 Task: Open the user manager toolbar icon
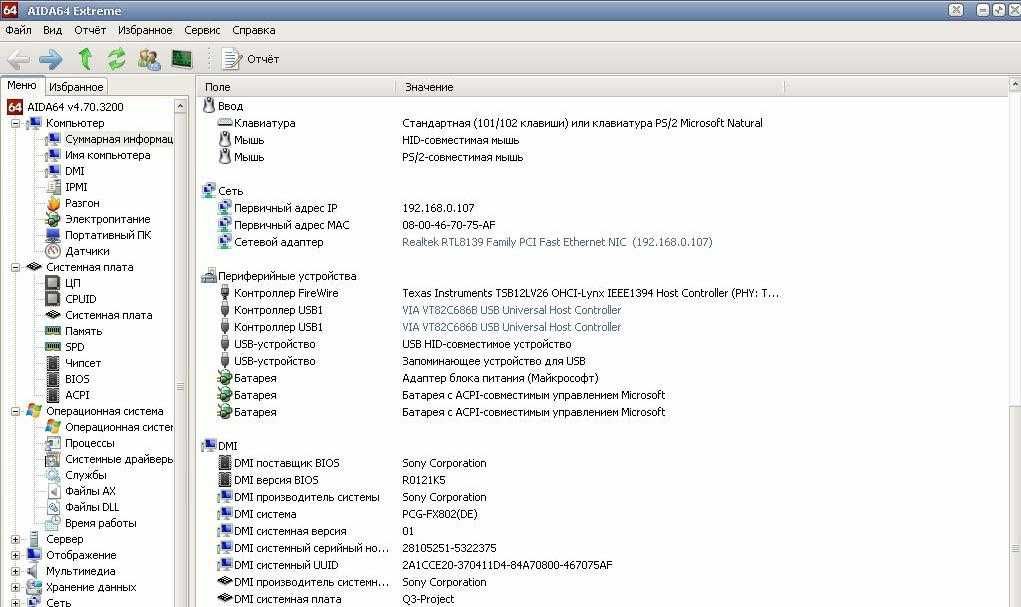pos(149,59)
